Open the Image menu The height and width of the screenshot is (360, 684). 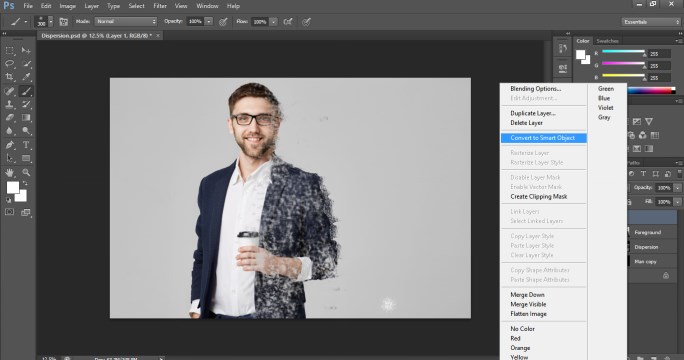pyautogui.click(x=68, y=6)
